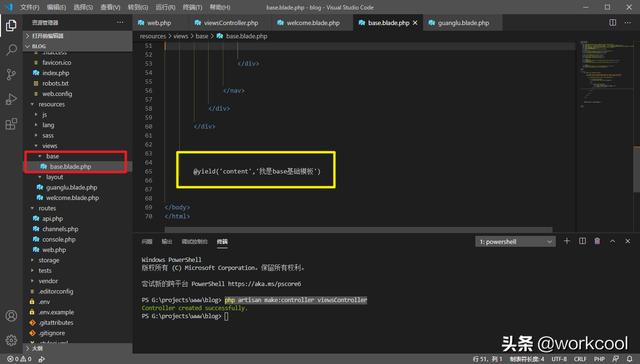The image size is (640, 364).
Task: Open api.php under routes
Action: pos(52,218)
